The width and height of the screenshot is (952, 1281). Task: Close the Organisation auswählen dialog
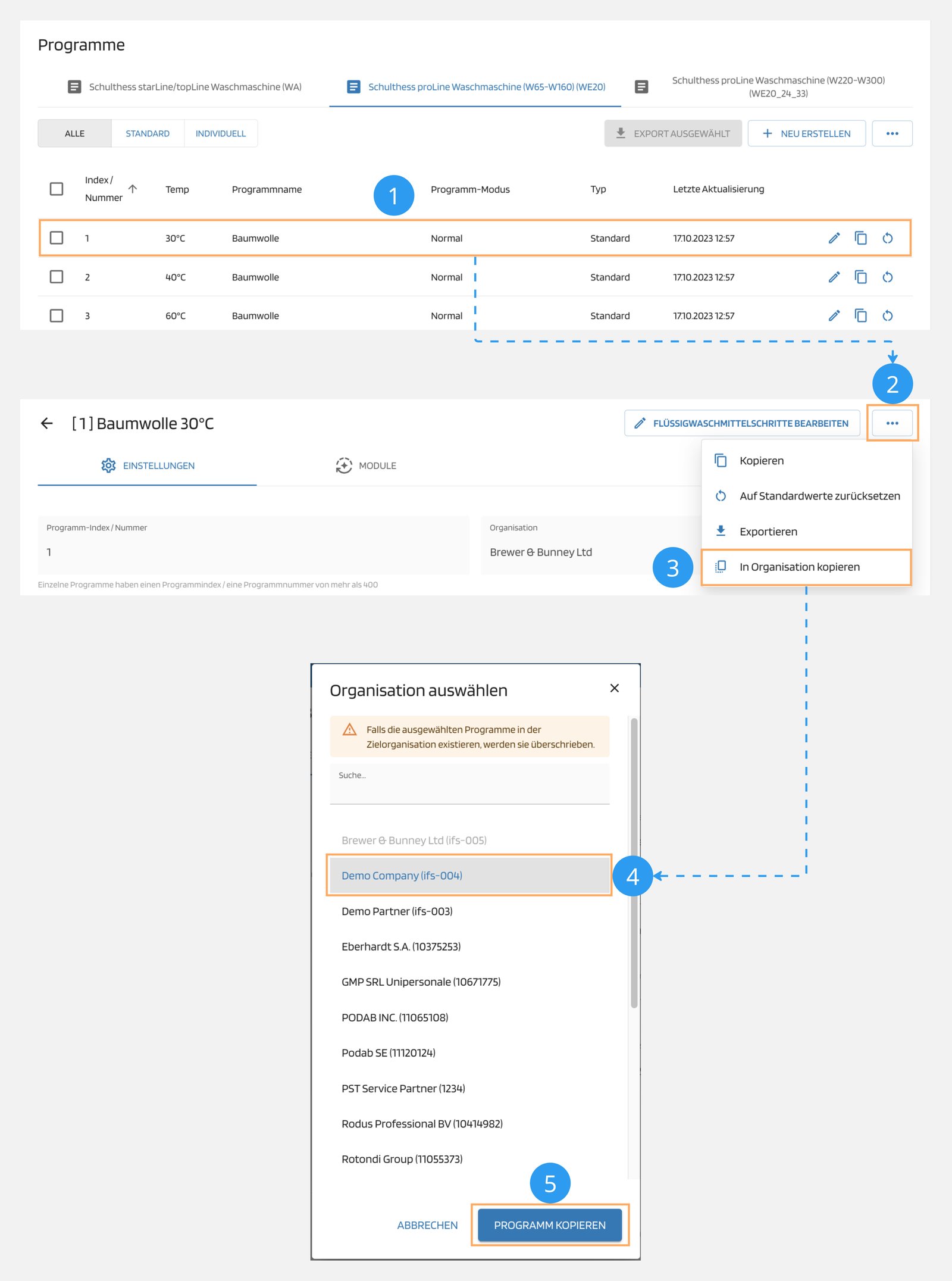pos(615,688)
